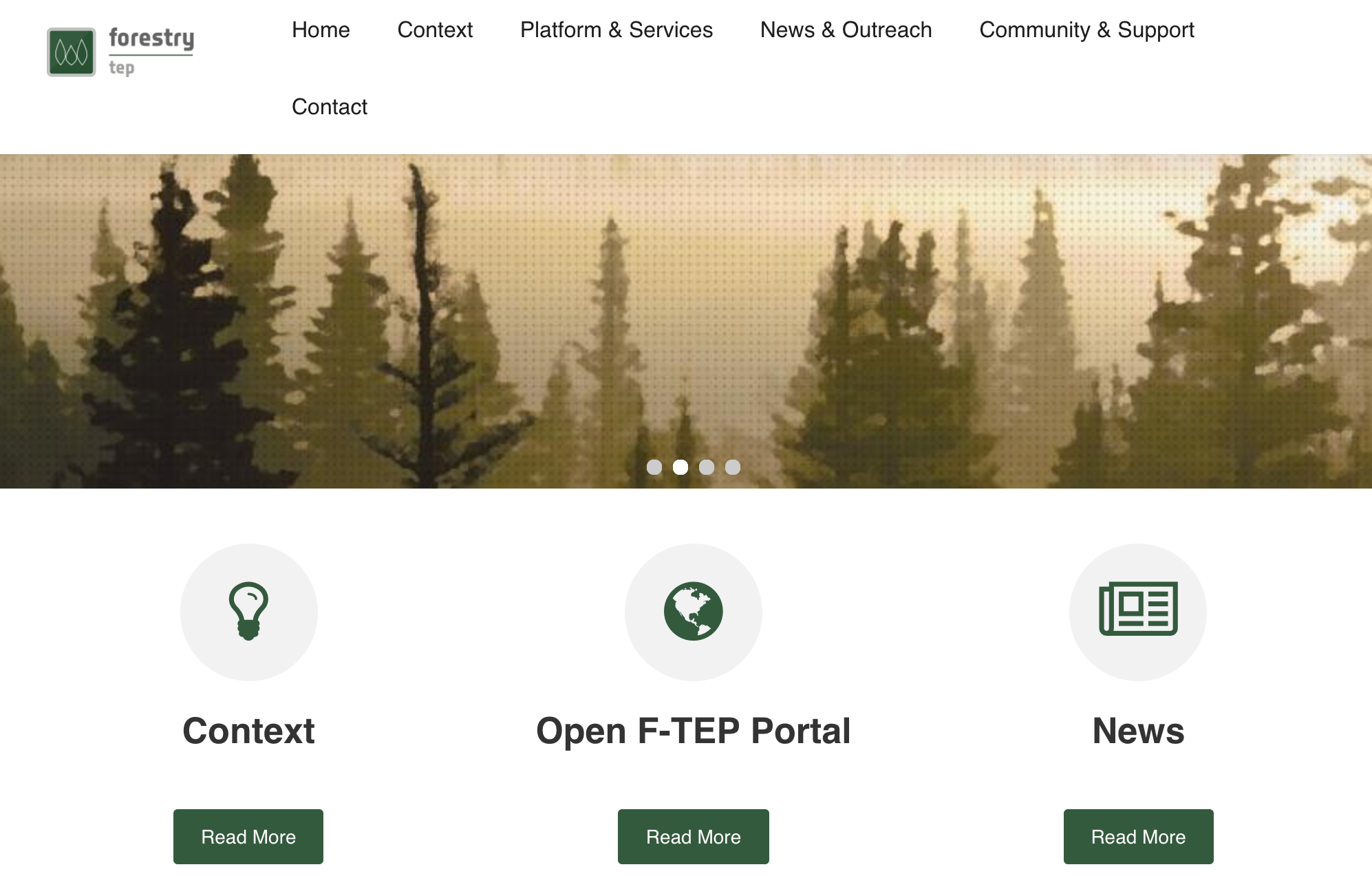1372x878 pixels.
Task: Expand the News & Outreach menu
Action: click(x=846, y=30)
